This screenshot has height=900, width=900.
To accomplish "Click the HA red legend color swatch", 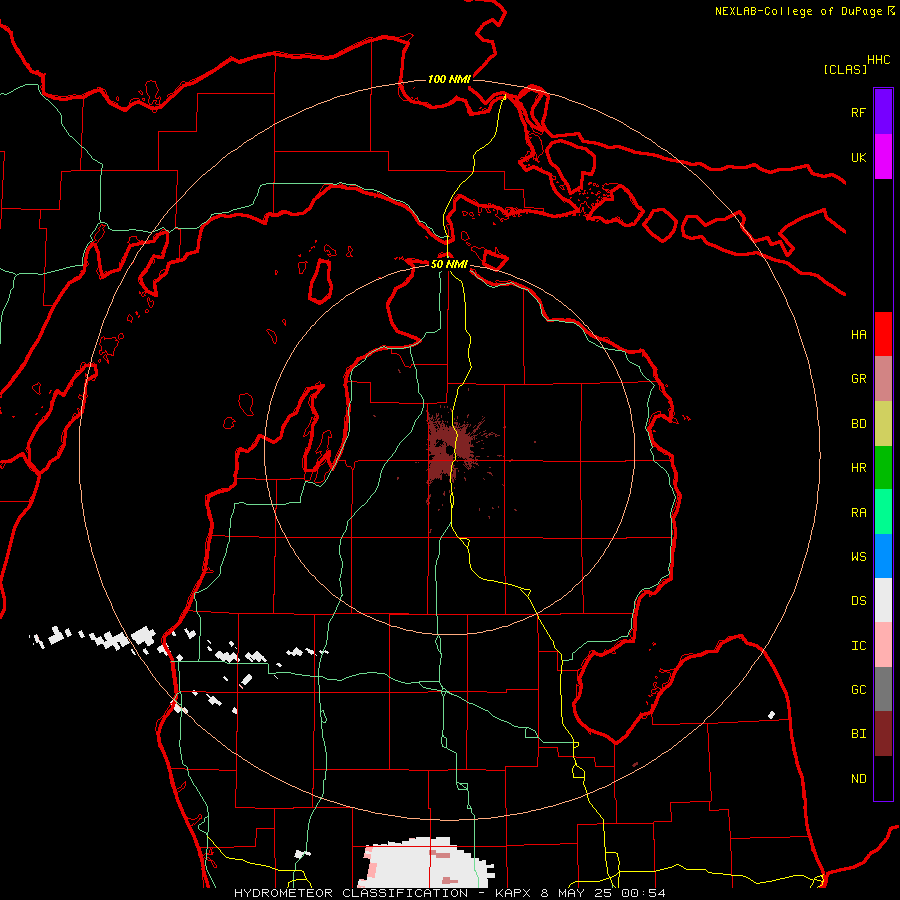I will tap(883, 334).
